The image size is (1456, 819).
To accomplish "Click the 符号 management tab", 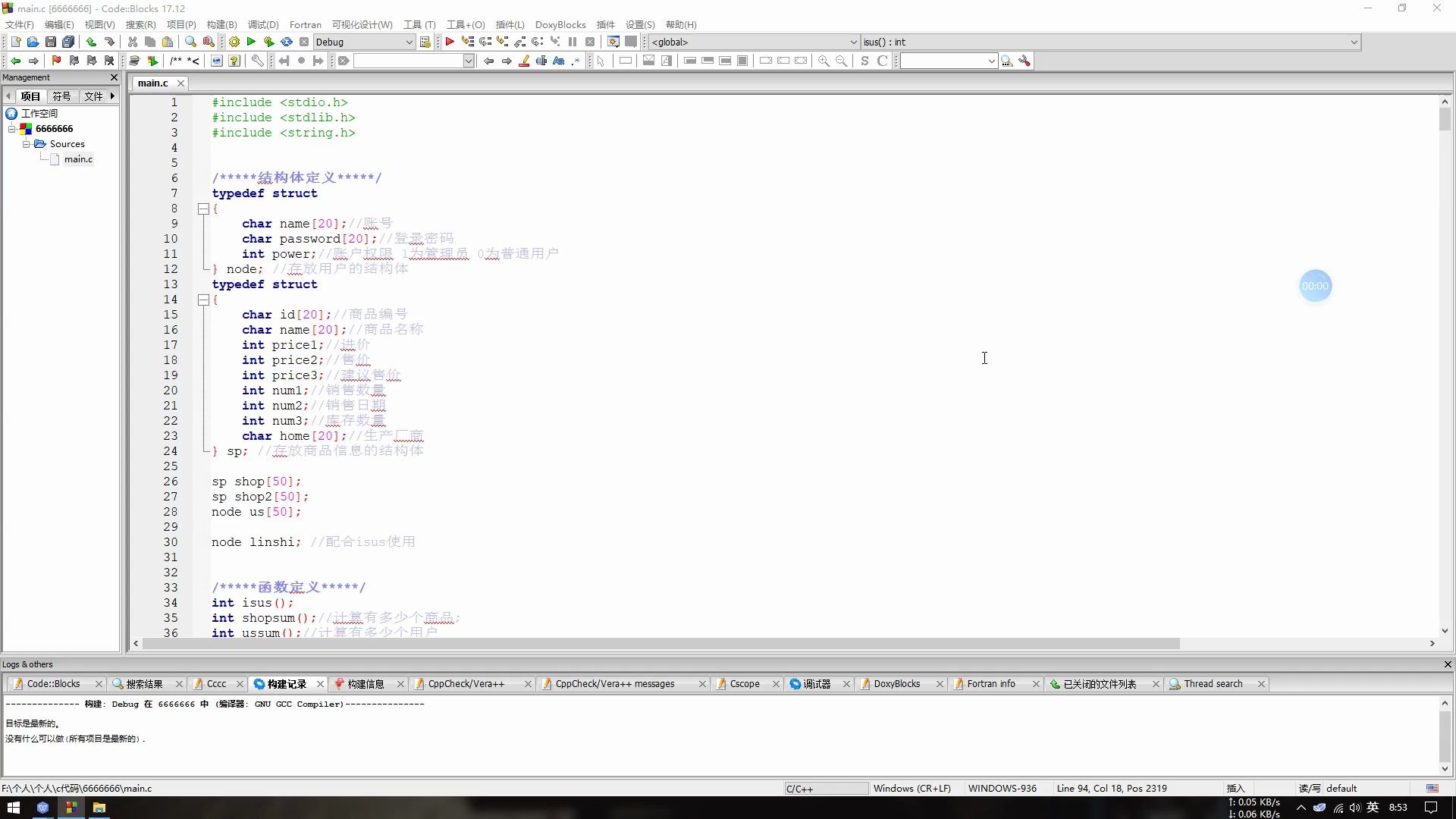I will [61, 96].
